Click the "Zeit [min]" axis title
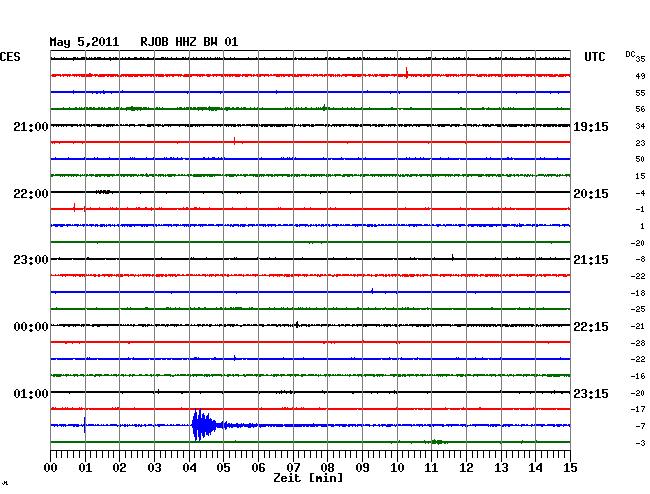Image resolution: width=650 pixels, height=494 pixels. click(308, 478)
